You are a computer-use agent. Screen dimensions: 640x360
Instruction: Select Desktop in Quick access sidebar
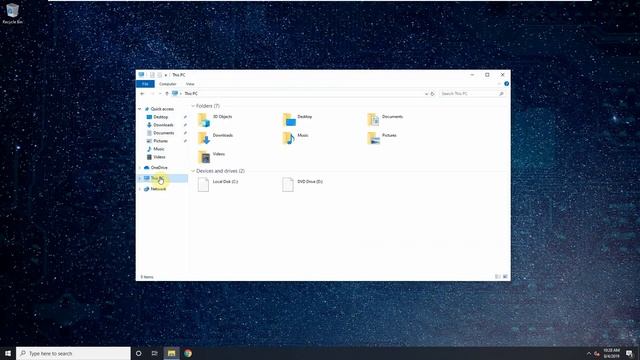(160, 117)
